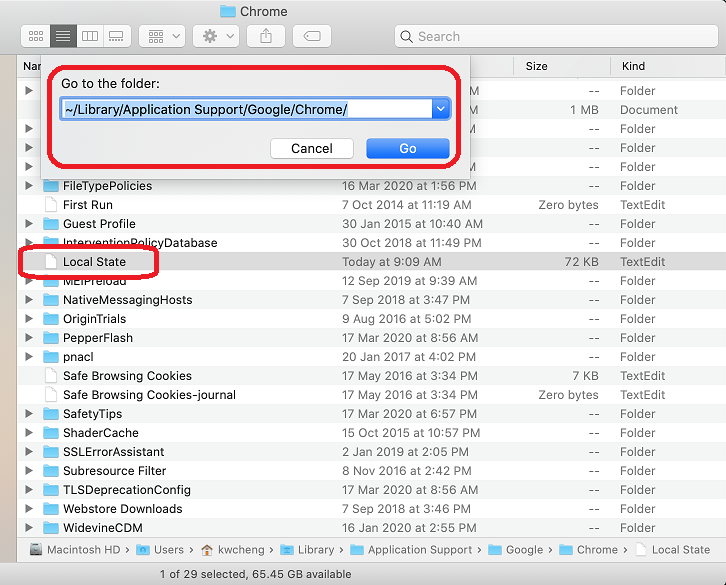Select the Local State file icon
726x585 pixels.
[50, 262]
